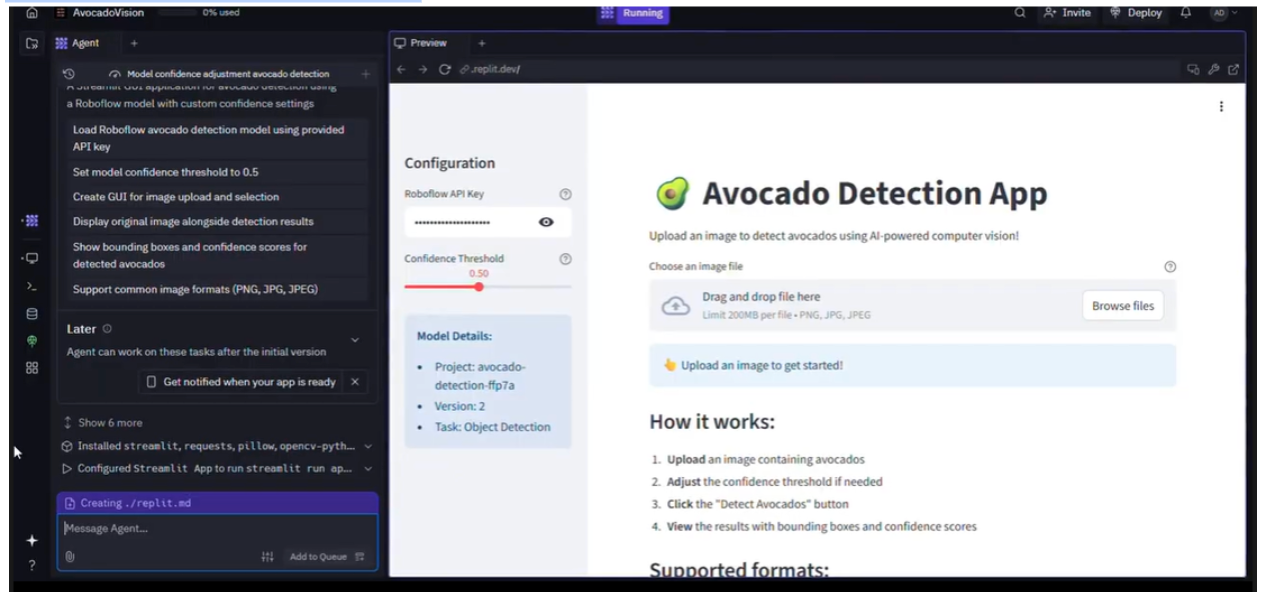Show help for Choose an image file

(x=1170, y=267)
